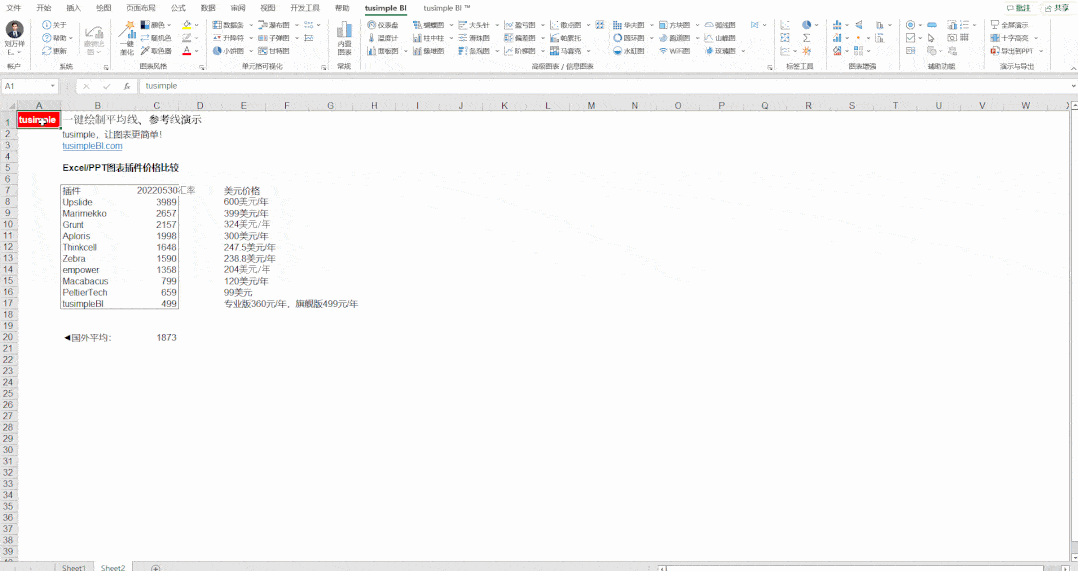Open the 十字高亮 crosshair highlight dropdown
1078x571 pixels.
tap(1036, 38)
